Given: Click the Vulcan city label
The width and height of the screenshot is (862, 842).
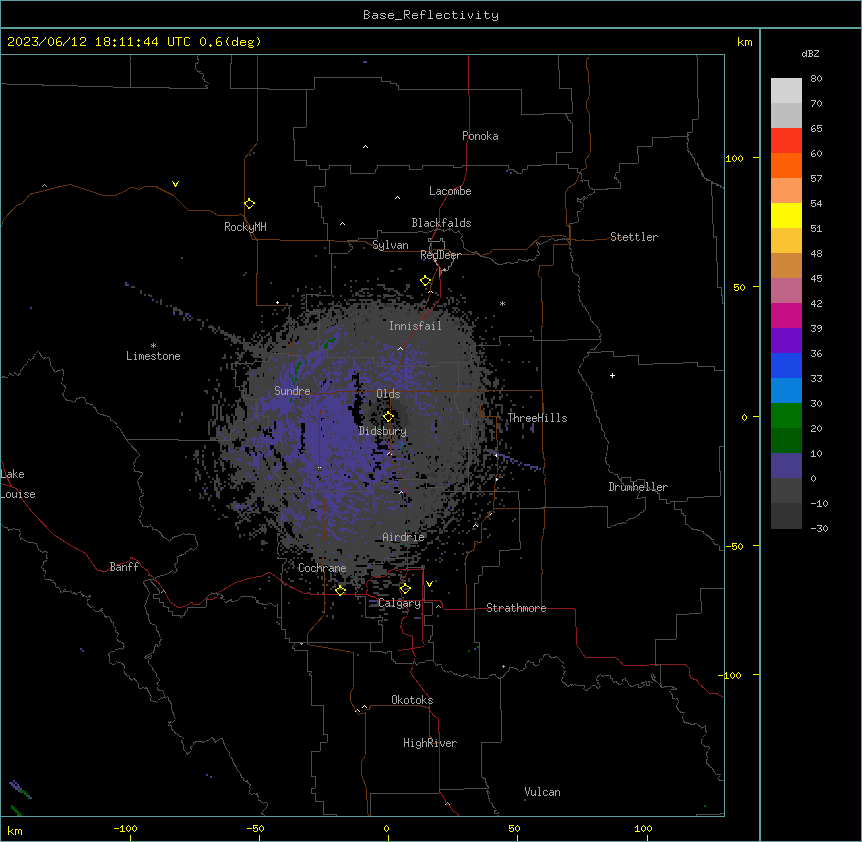Looking at the screenshot, I should 542,792.
